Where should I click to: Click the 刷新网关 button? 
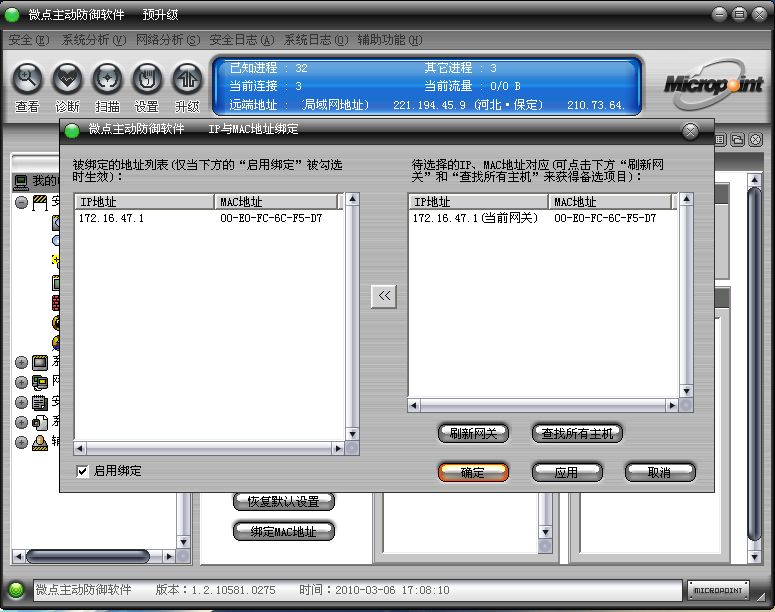[473, 434]
